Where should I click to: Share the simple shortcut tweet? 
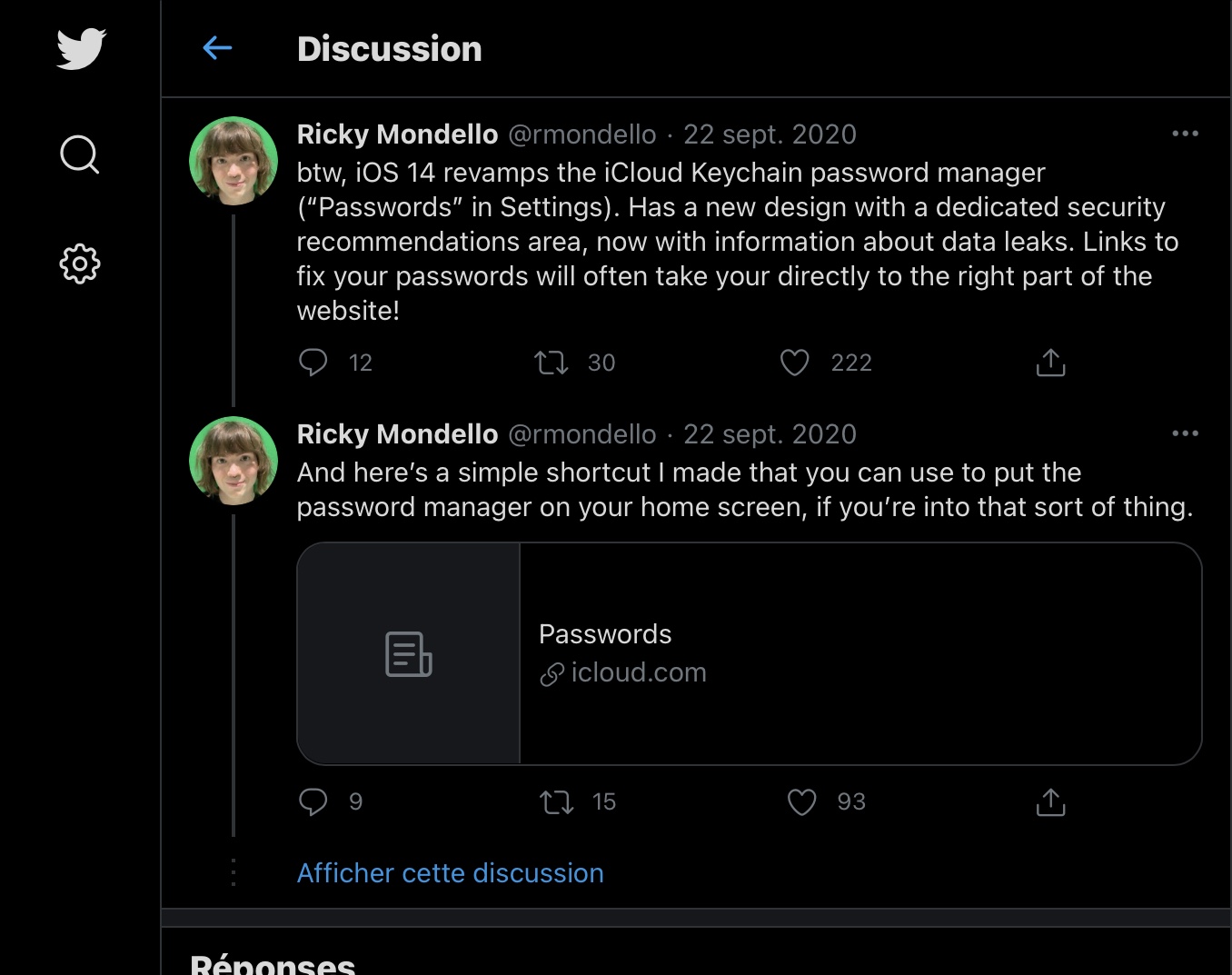1050,802
